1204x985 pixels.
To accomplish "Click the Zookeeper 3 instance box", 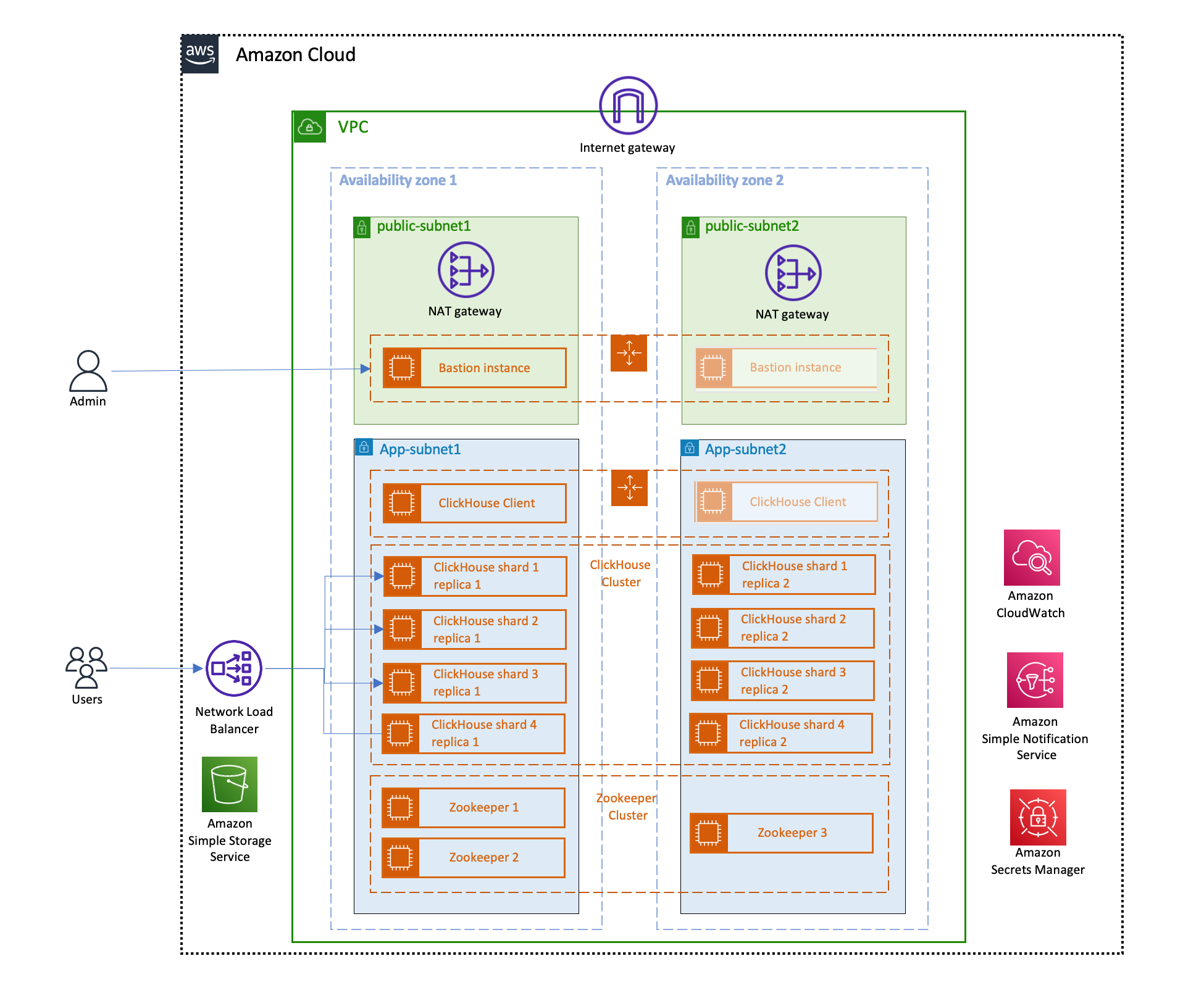I will [x=781, y=833].
